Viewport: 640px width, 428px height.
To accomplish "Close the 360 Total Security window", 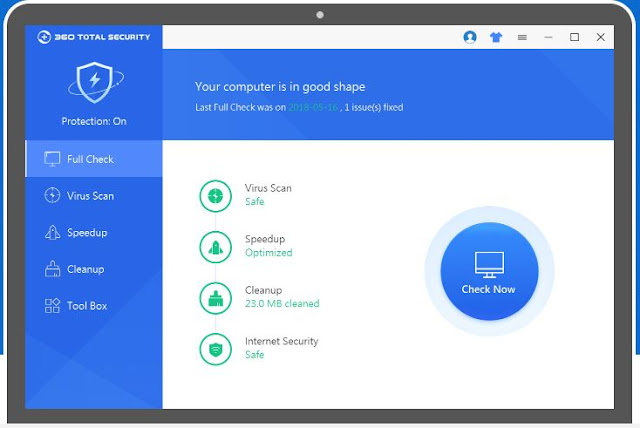I will [x=600, y=37].
